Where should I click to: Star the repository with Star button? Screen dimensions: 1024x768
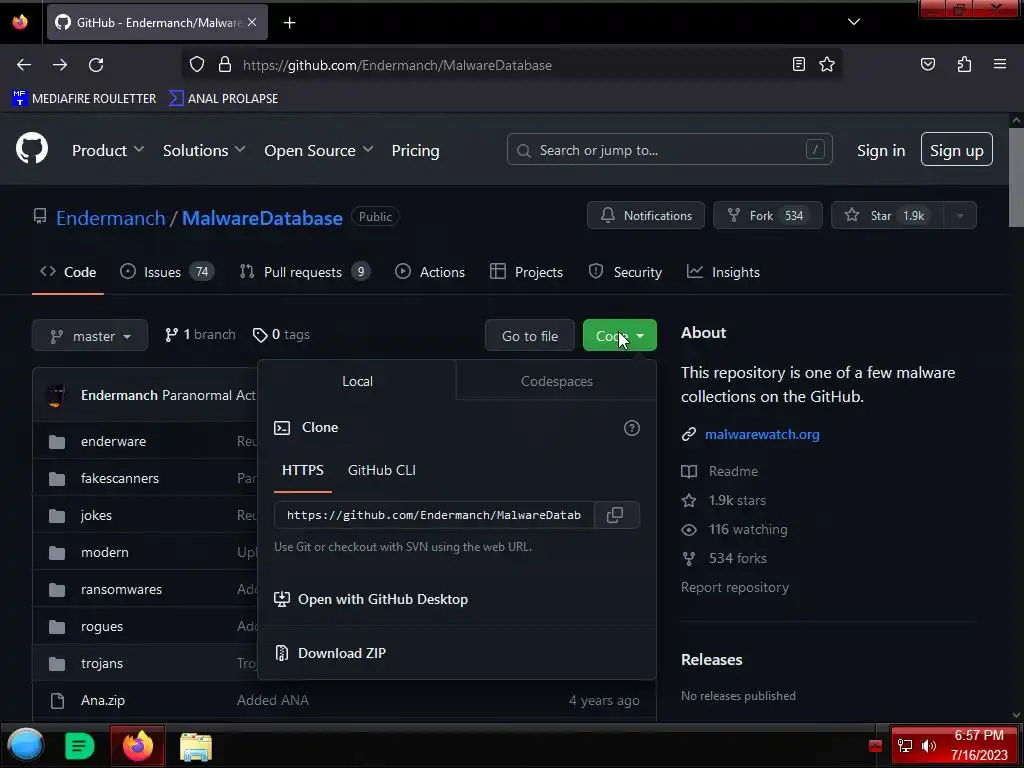click(x=888, y=216)
